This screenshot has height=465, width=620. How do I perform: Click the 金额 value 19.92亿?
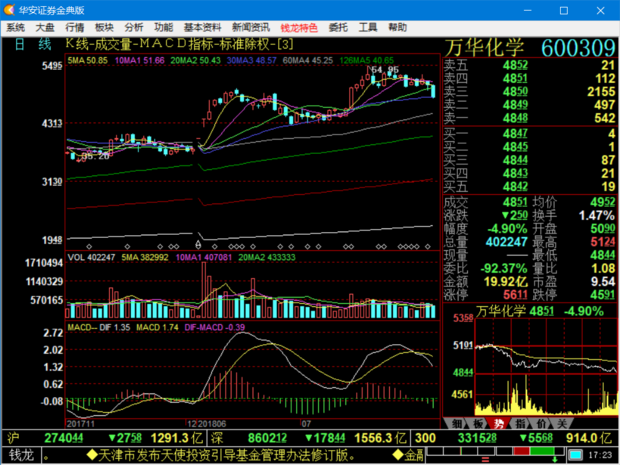(506, 282)
